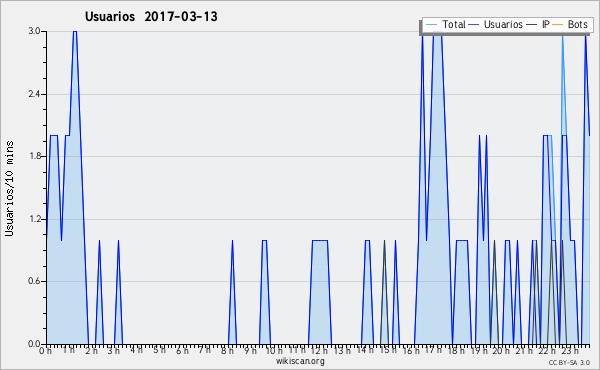
Task: Click the dark blue Usuarios legend line
Action: pos(474,25)
